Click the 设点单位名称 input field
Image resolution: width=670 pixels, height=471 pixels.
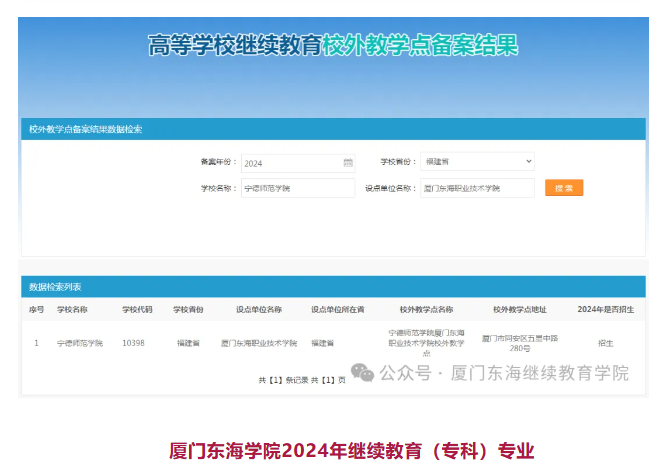pos(476,188)
